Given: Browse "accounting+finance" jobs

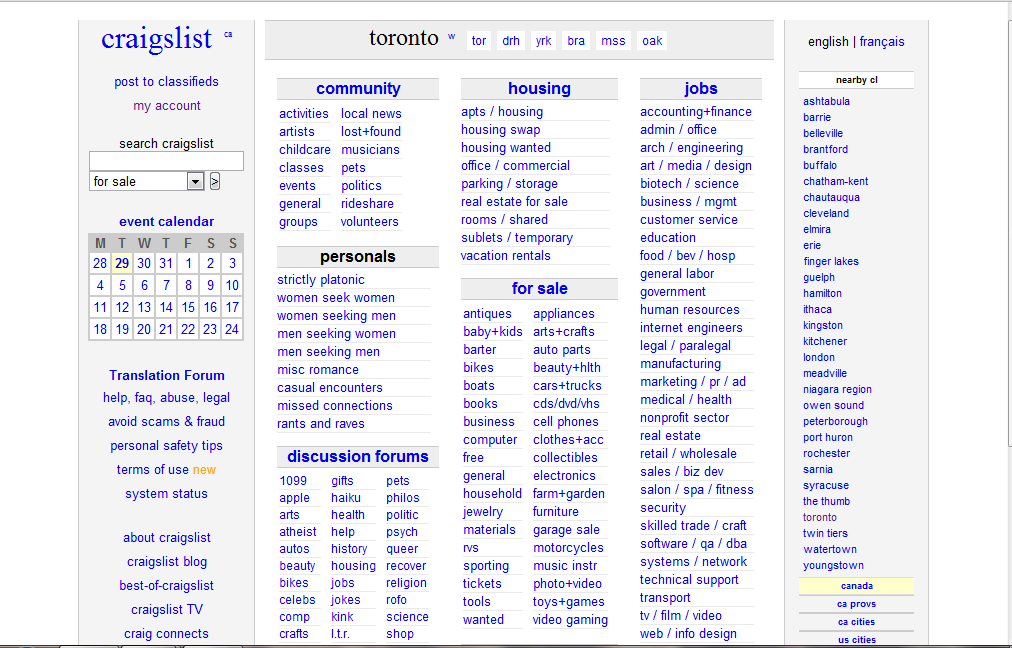Looking at the screenshot, I should pyautogui.click(x=696, y=112).
